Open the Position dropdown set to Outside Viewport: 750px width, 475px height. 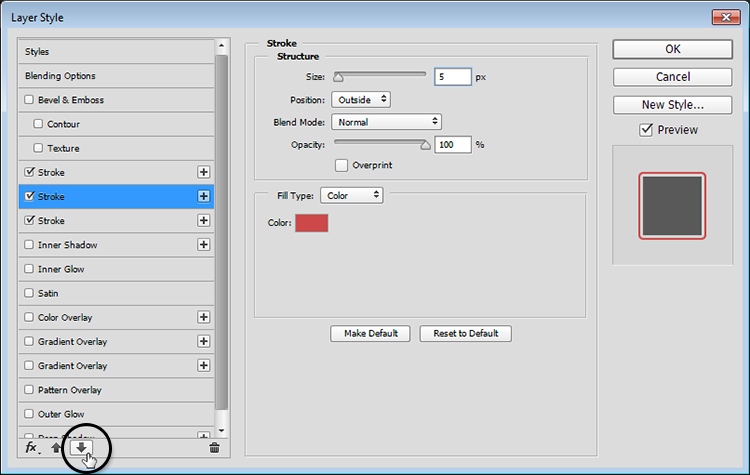(x=360, y=99)
